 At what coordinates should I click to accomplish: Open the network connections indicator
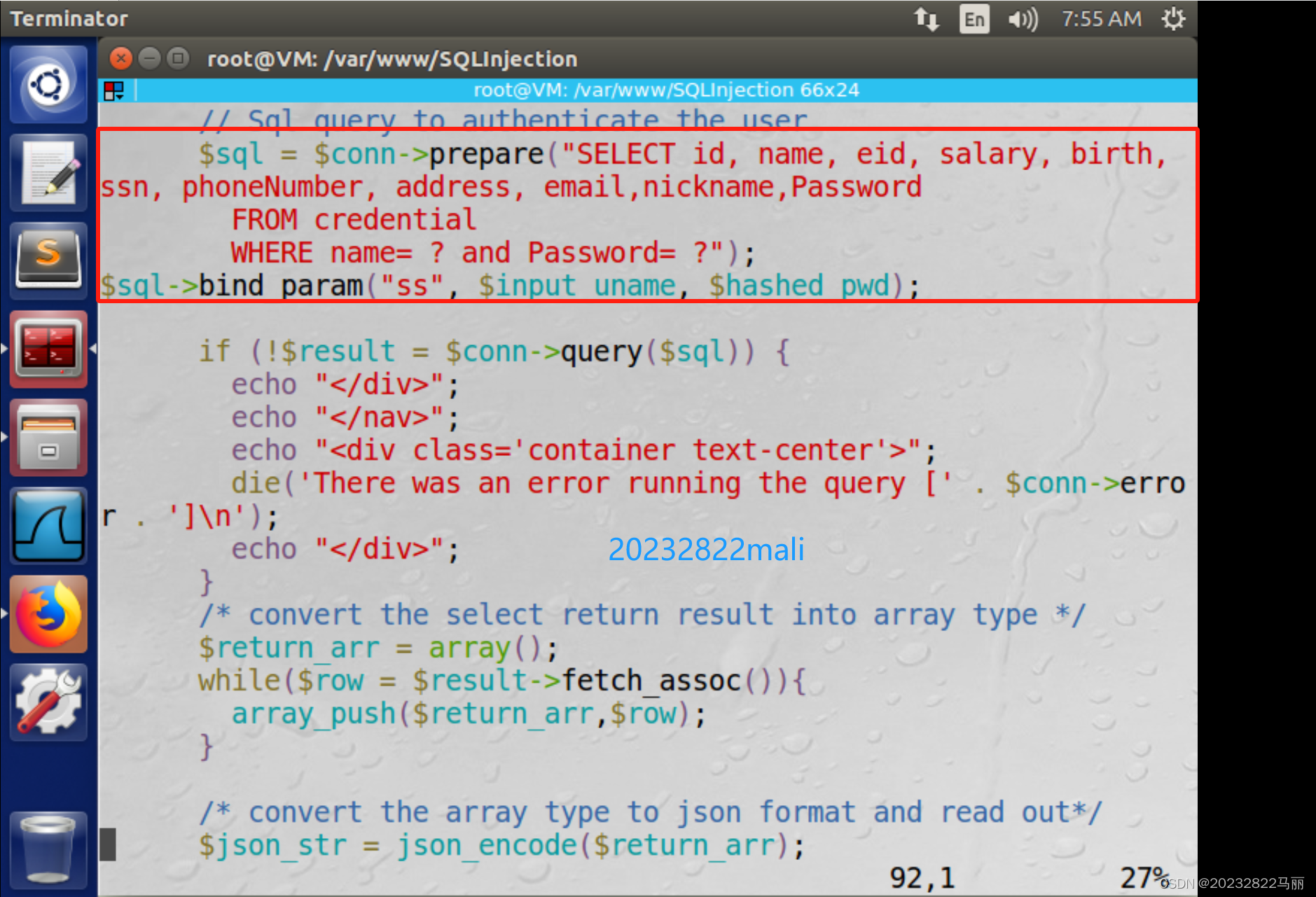tap(927, 19)
